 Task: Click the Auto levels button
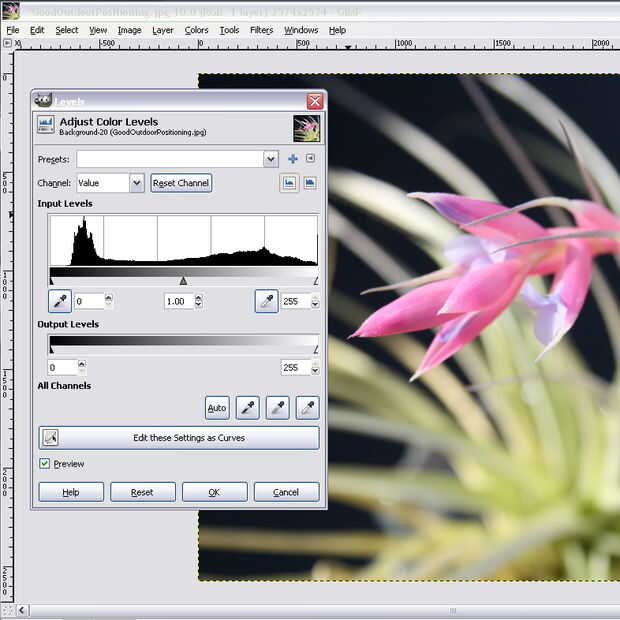(x=217, y=408)
